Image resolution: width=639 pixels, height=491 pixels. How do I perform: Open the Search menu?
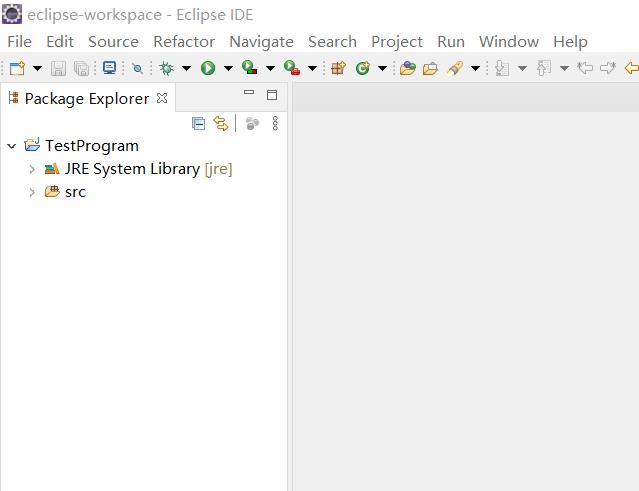[332, 42]
